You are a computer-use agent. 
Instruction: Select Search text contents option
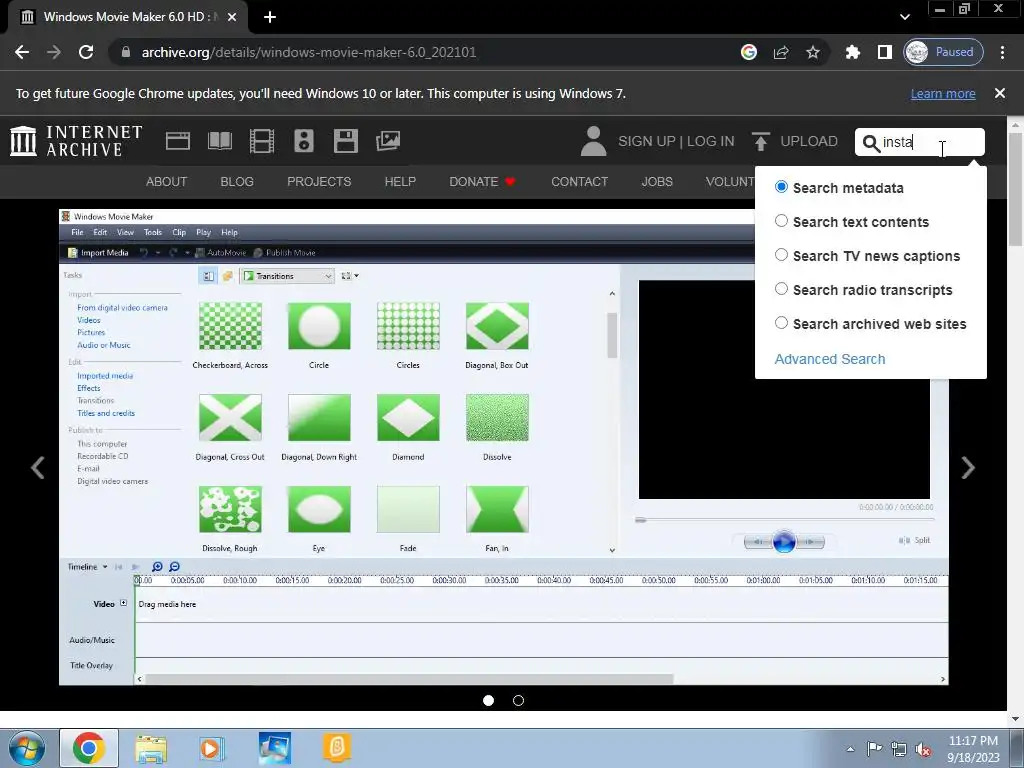click(781, 221)
